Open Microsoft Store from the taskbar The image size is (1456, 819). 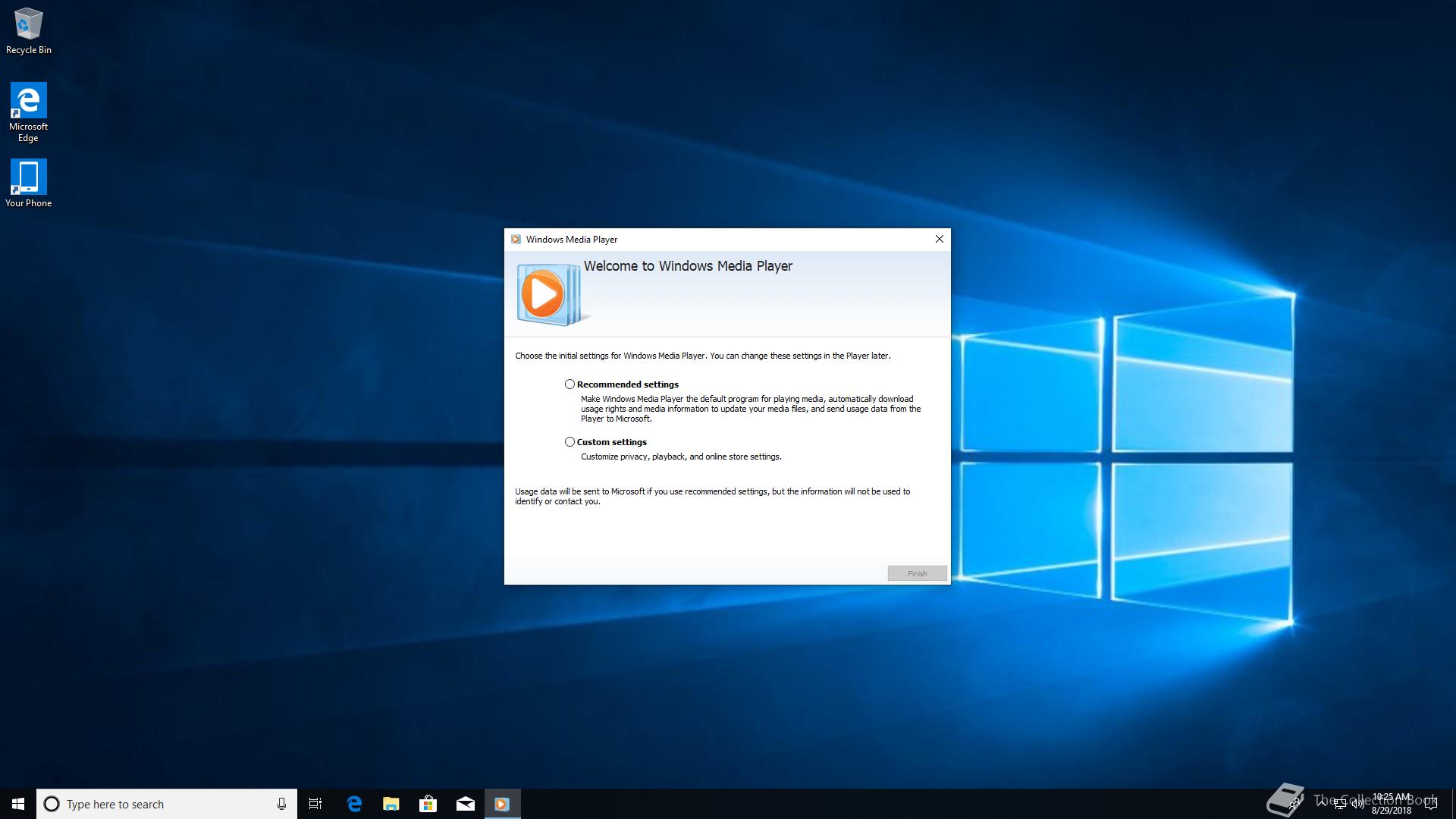tap(428, 804)
